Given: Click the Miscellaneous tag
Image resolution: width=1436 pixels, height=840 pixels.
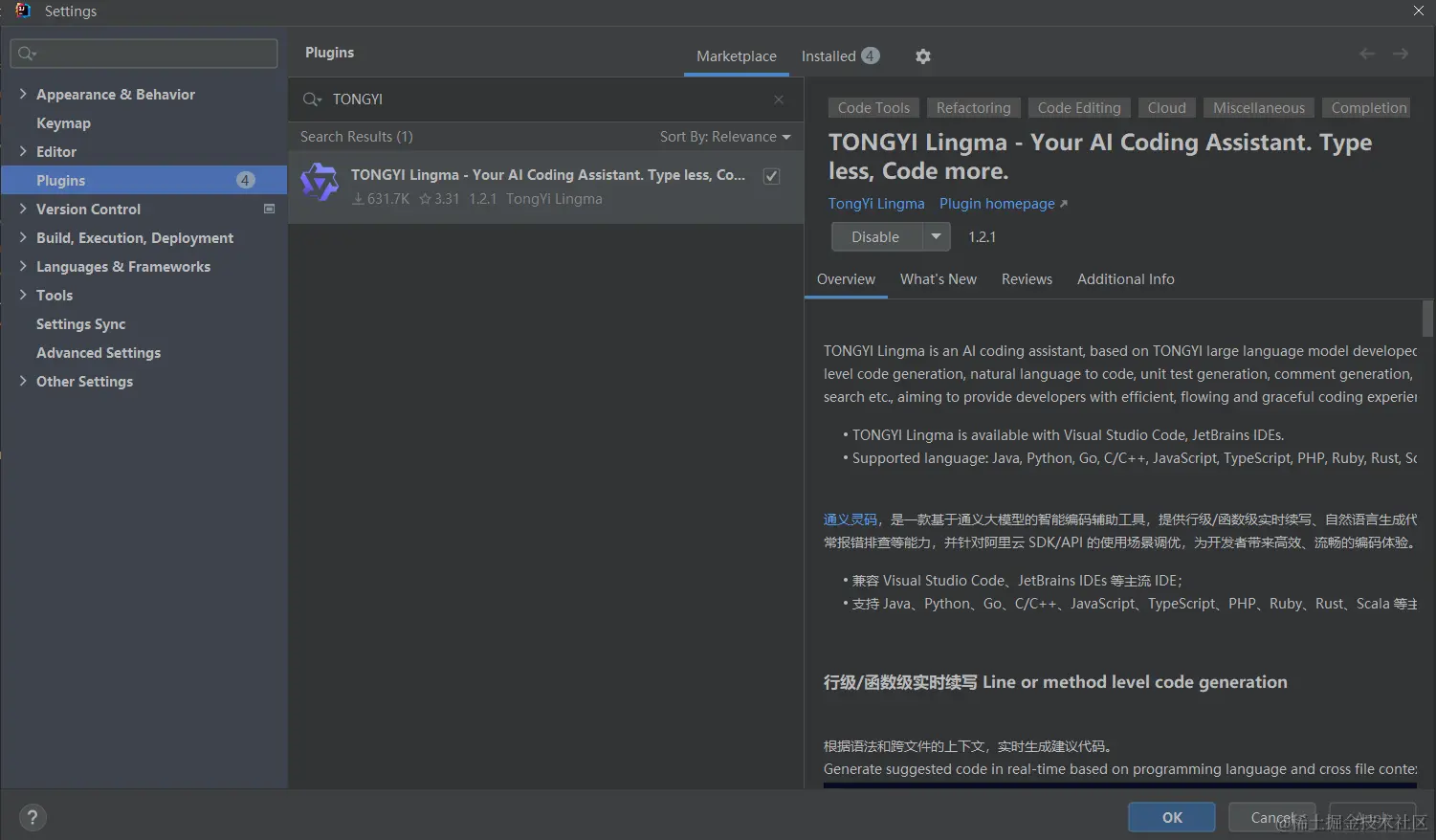Looking at the screenshot, I should [x=1259, y=108].
